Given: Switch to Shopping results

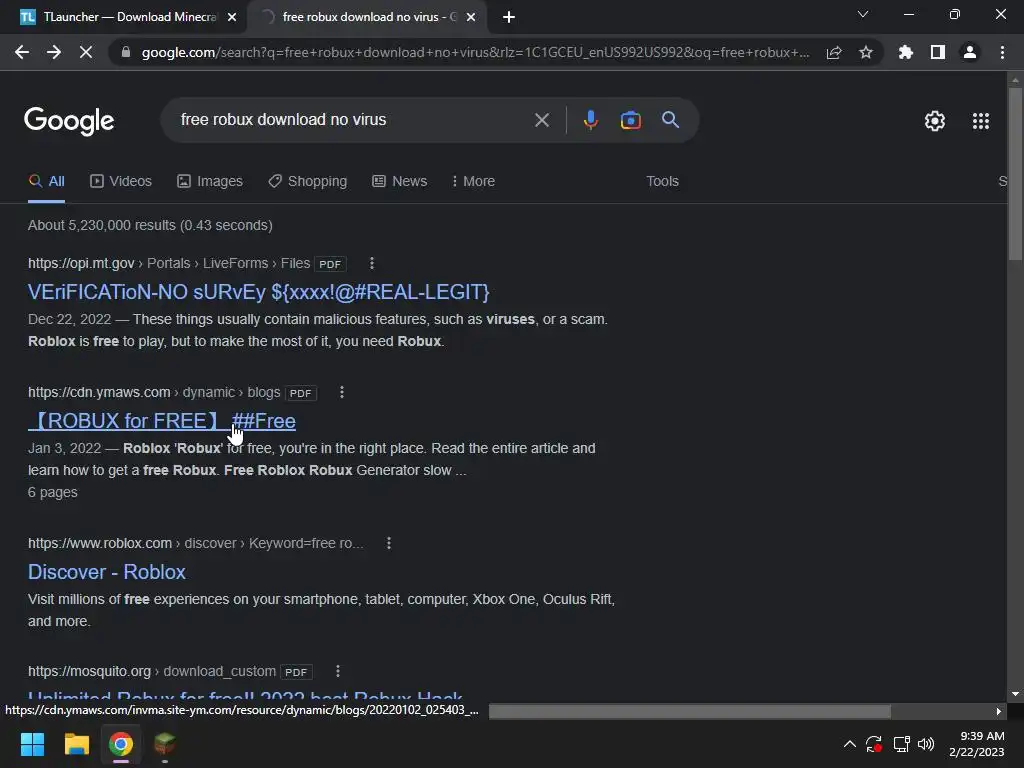Looking at the screenshot, I should [308, 182].
